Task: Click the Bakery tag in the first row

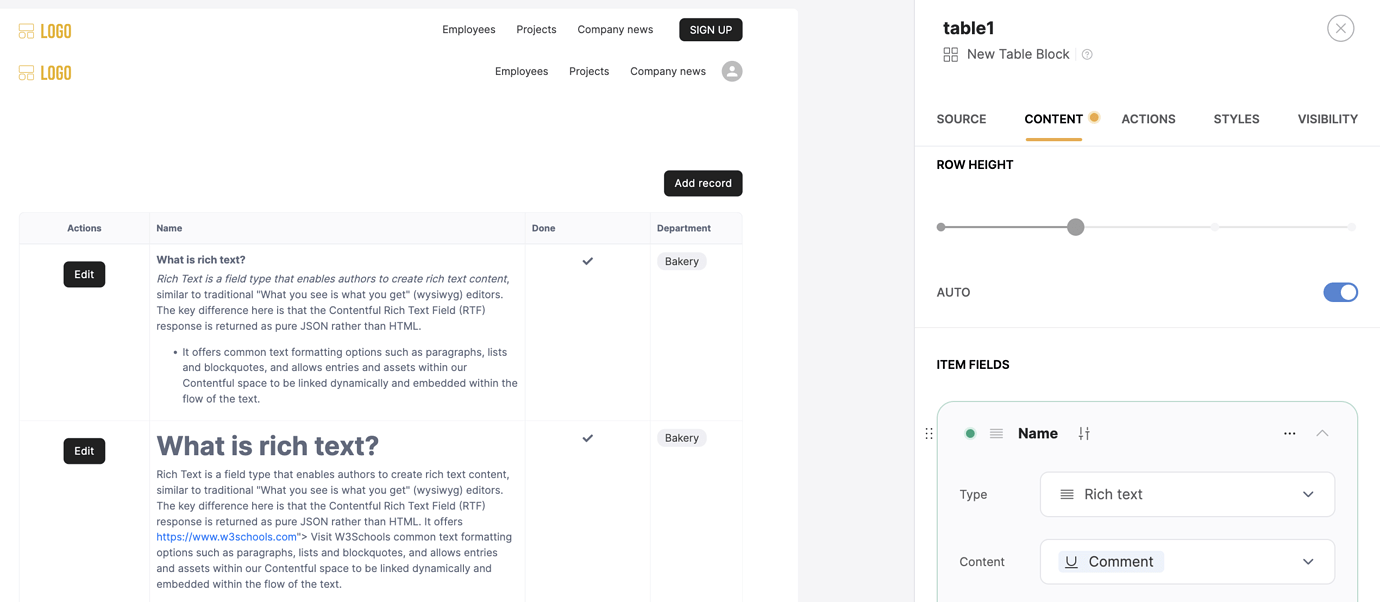Action: tap(682, 261)
